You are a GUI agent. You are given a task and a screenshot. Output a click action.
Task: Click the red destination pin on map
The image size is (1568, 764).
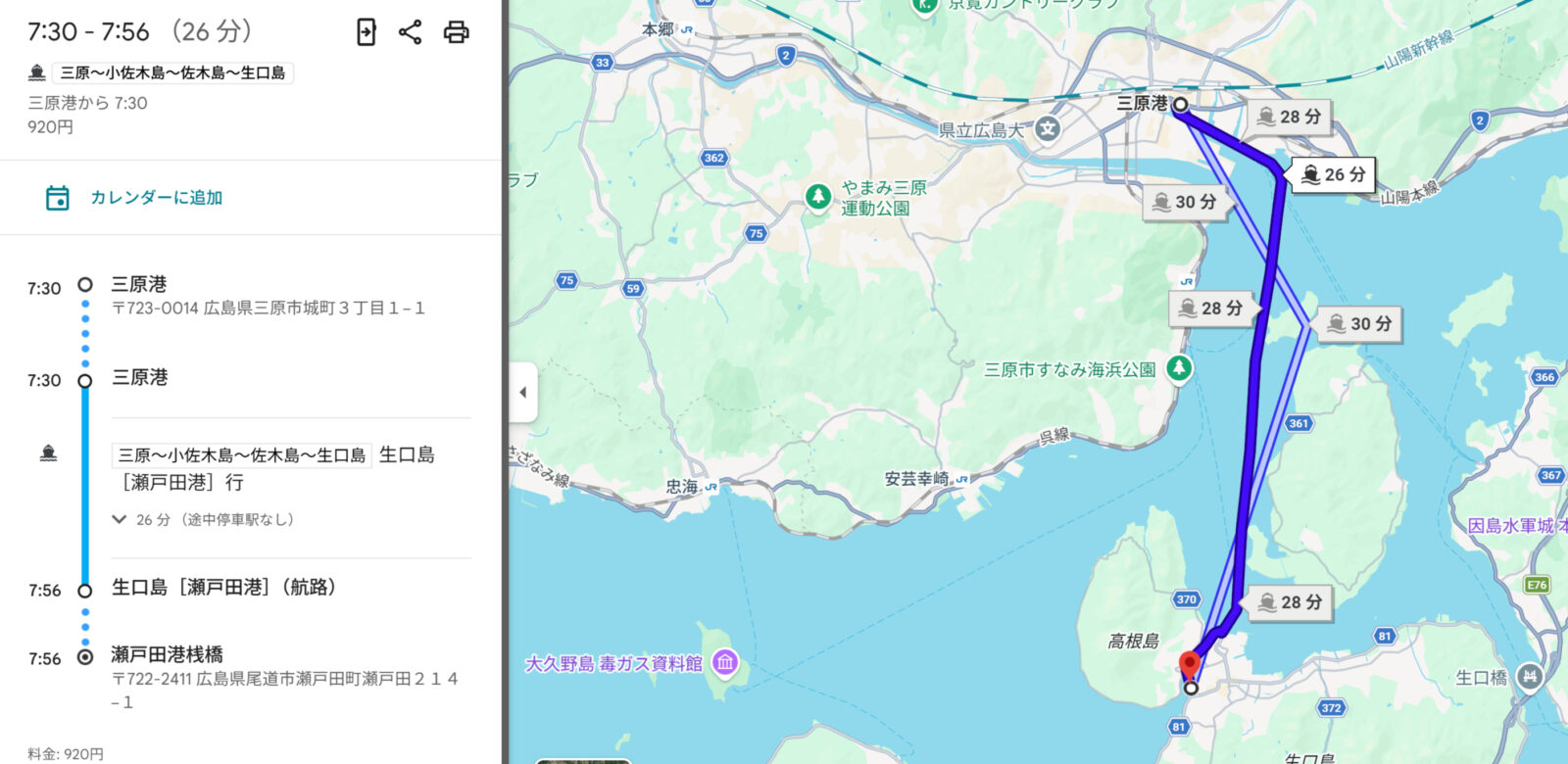coord(1190,665)
